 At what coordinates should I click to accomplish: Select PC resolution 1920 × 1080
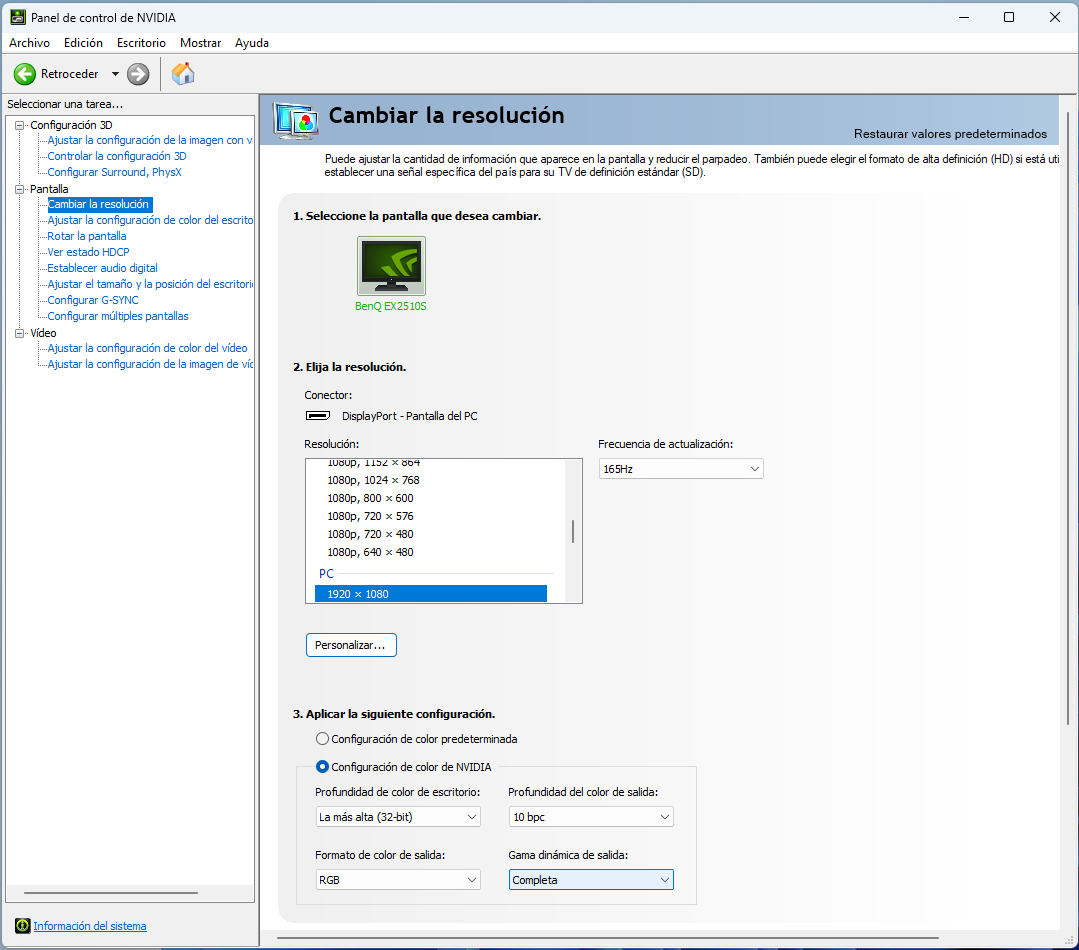431,594
